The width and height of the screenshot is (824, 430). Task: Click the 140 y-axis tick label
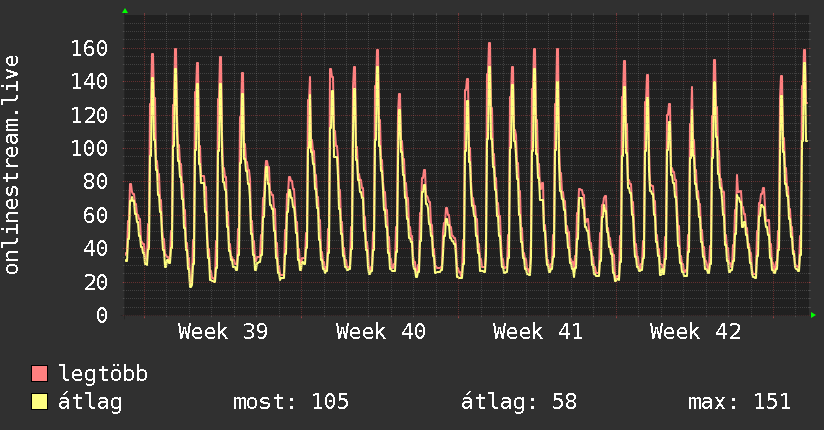(89, 81)
